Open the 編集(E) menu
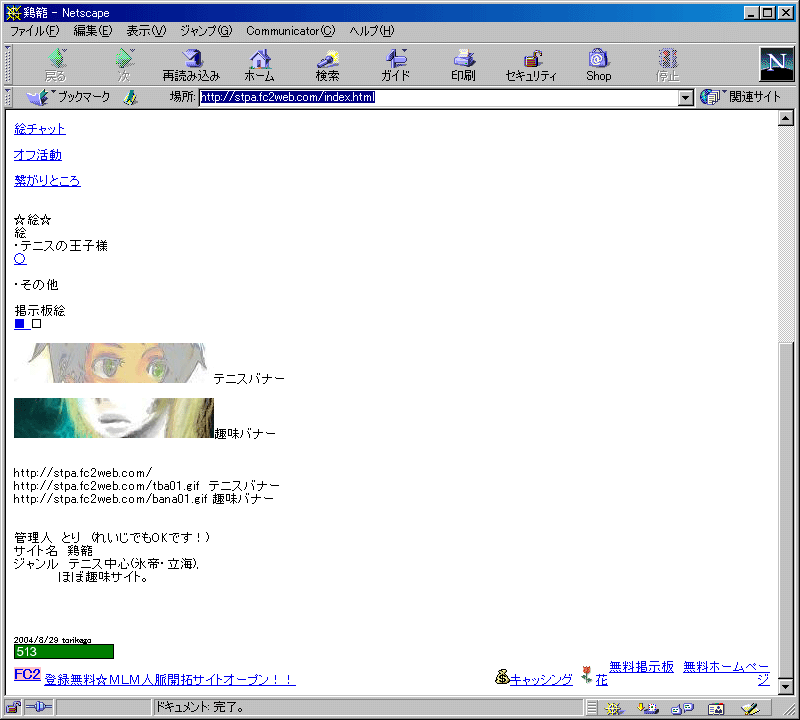 click(x=93, y=31)
